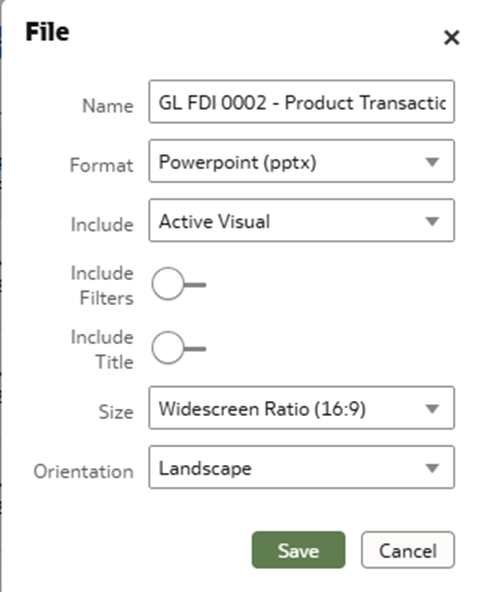The image size is (480, 592).
Task: Click the Size dropdown arrow icon
Action: 432,409
